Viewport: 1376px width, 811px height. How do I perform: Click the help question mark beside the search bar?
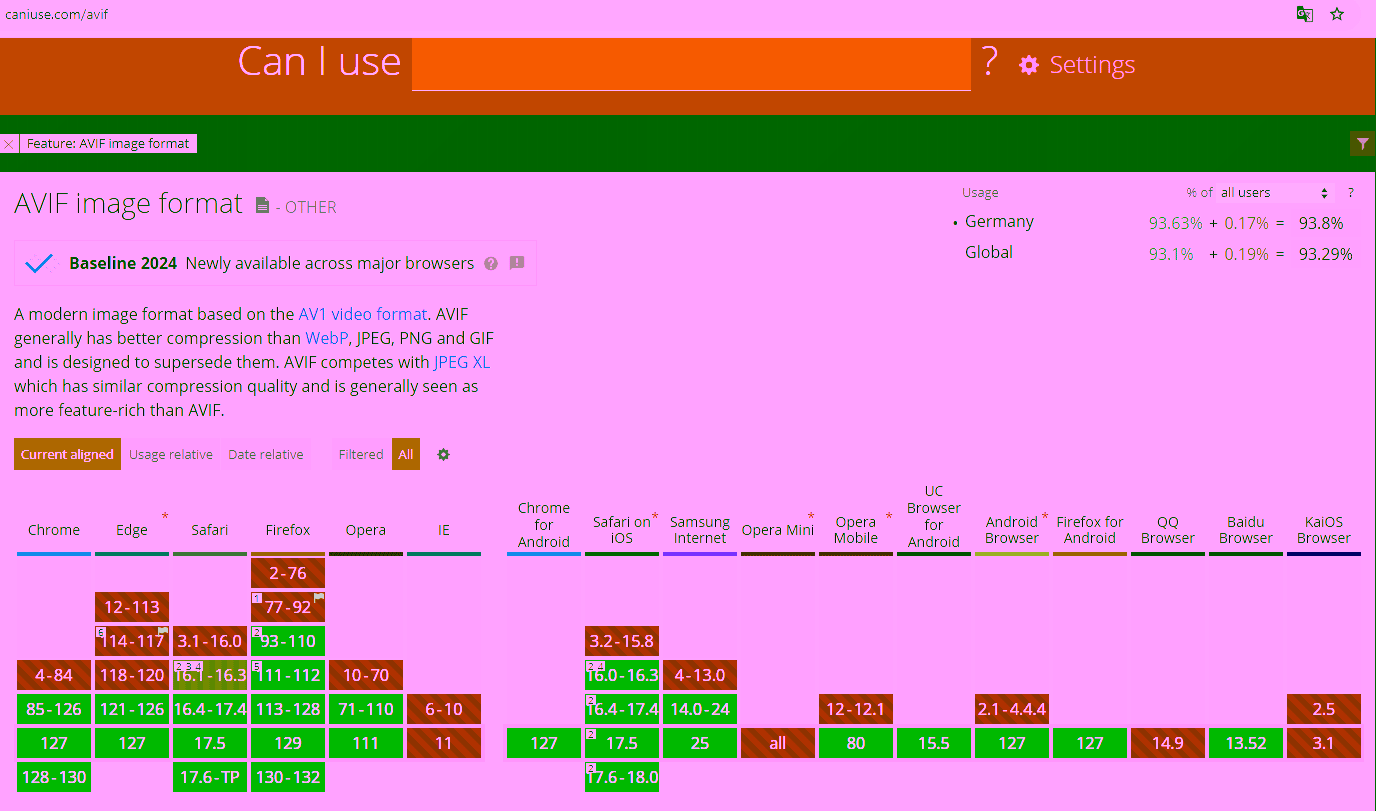pos(988,63)
